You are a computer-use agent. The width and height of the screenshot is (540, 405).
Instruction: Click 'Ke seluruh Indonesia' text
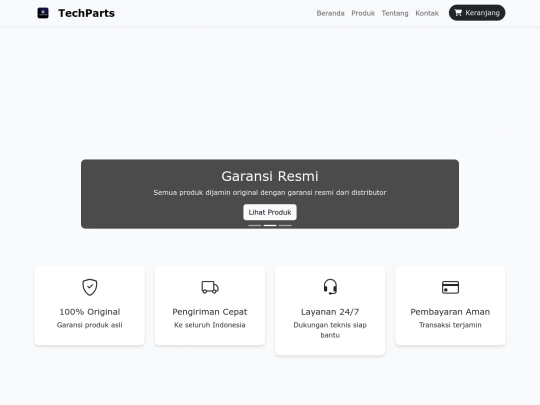click(210, 325)
